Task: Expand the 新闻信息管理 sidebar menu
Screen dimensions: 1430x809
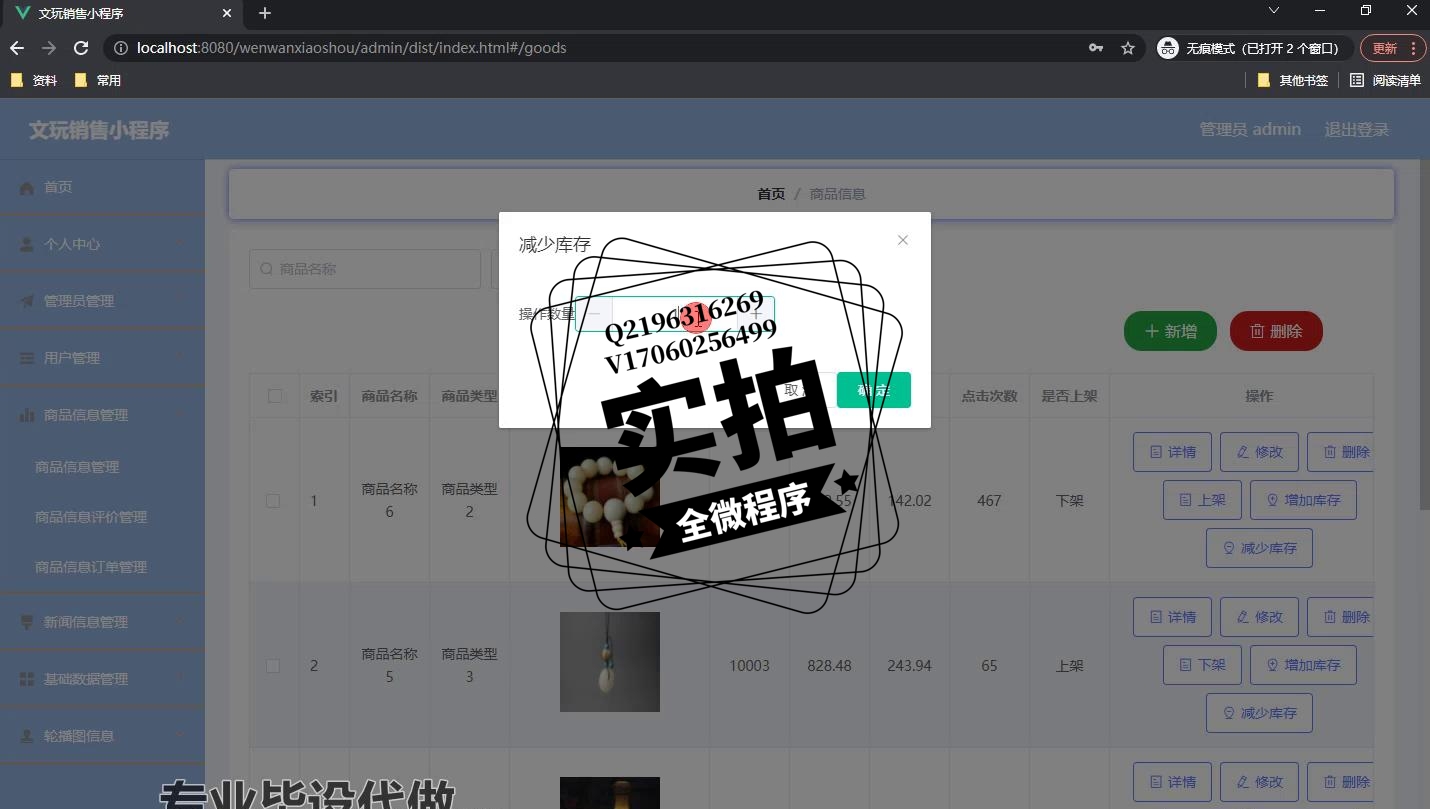Action: pos(102,622)
